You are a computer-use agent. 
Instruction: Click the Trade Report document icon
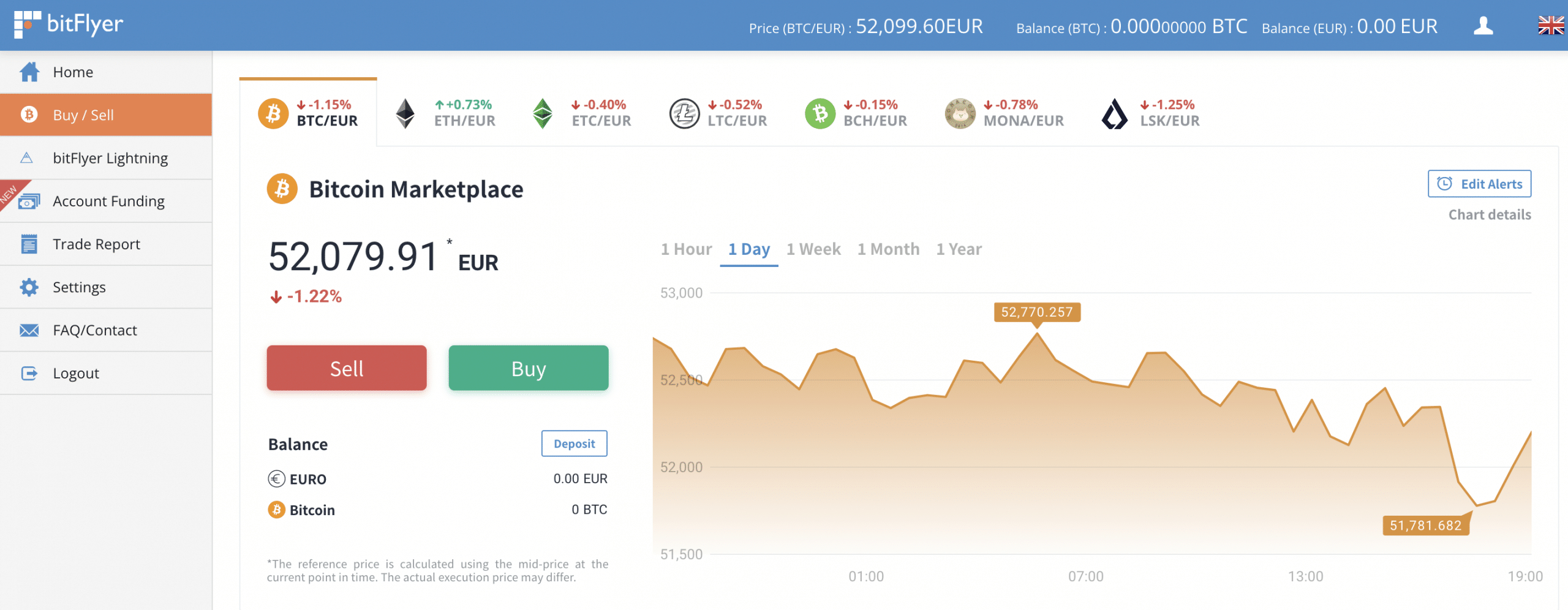(x=29, y=244)
